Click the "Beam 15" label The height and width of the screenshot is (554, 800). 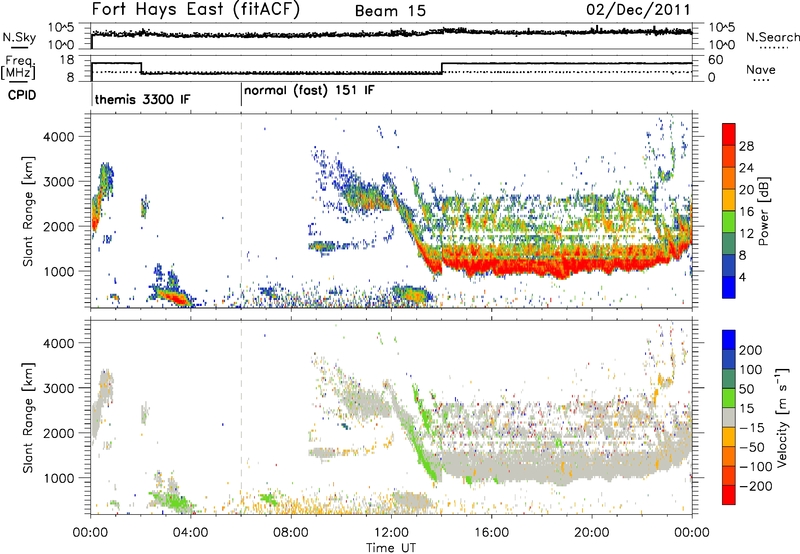point(390,11)
